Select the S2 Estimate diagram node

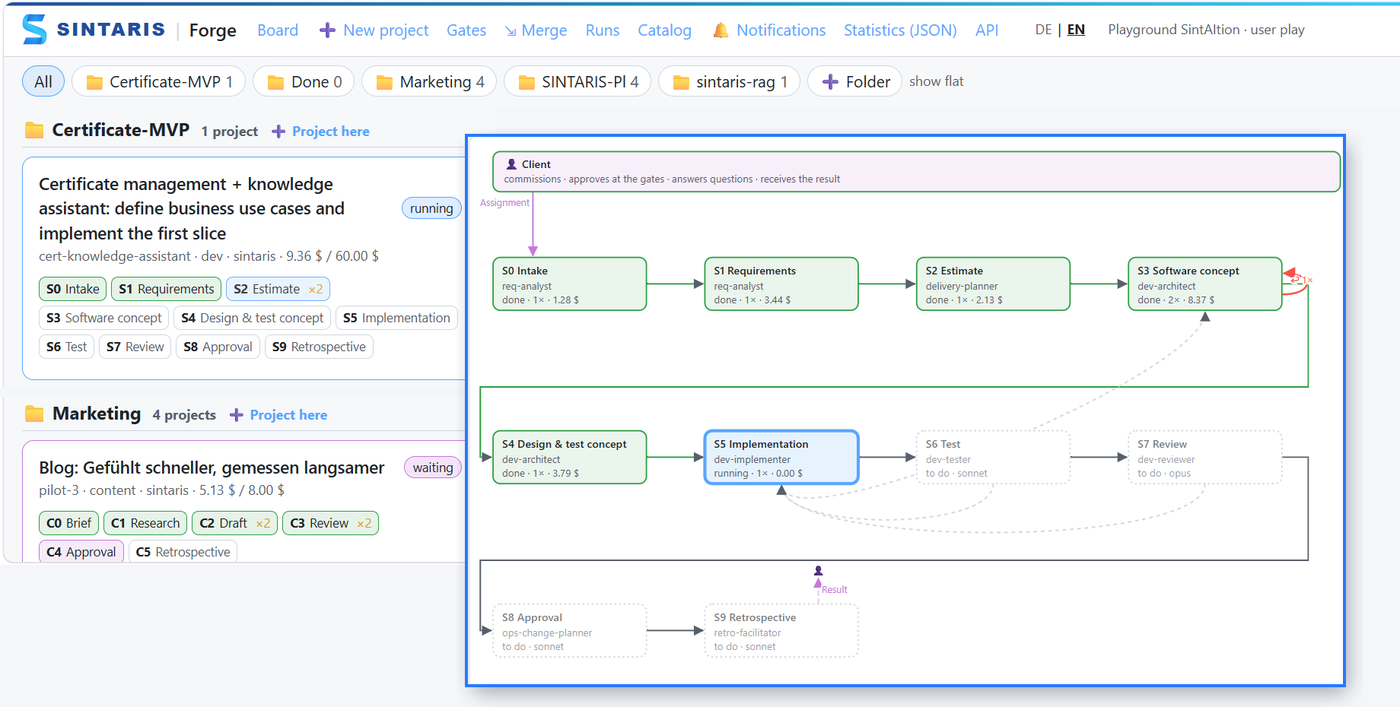pos(993,284)
